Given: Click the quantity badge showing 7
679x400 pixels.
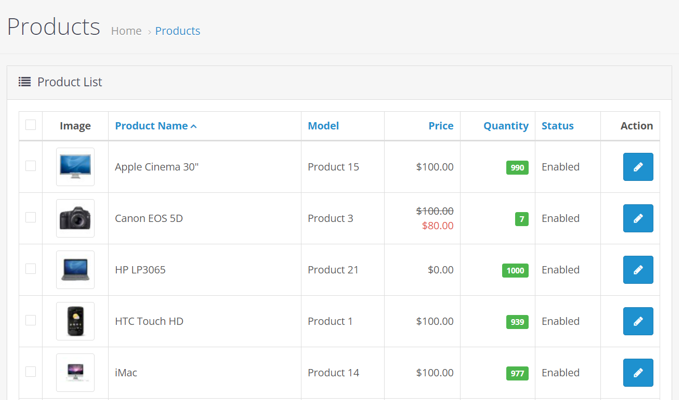Looking at the screenshot, I should point(521,219).
